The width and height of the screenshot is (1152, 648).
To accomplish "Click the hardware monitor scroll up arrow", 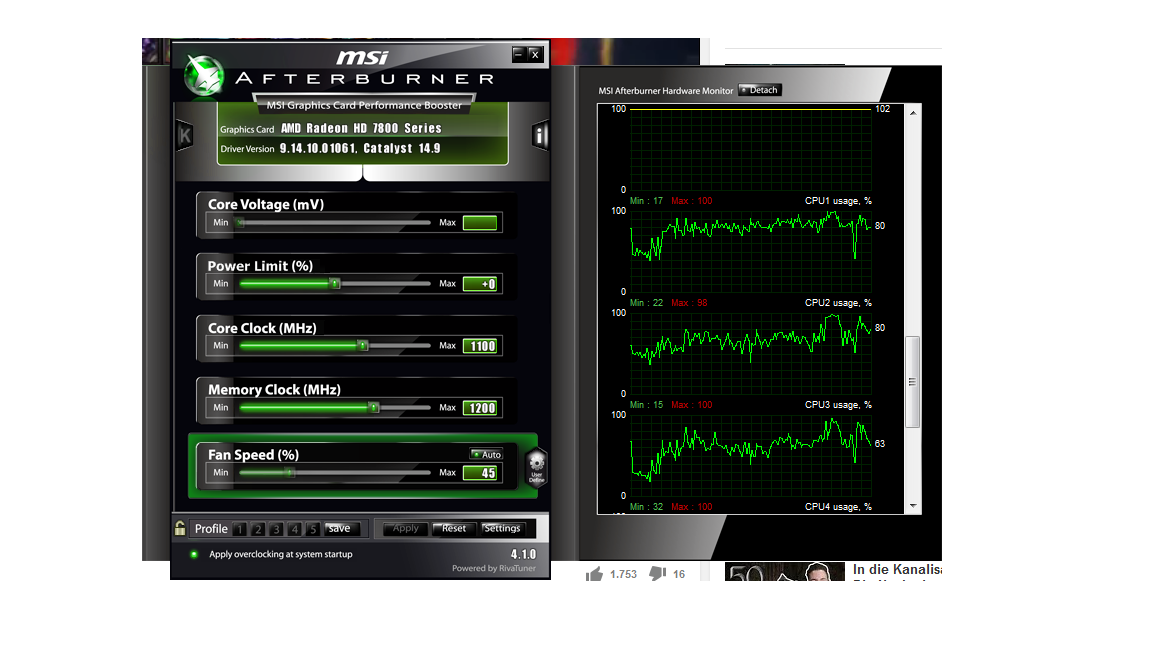I will 912,112.
